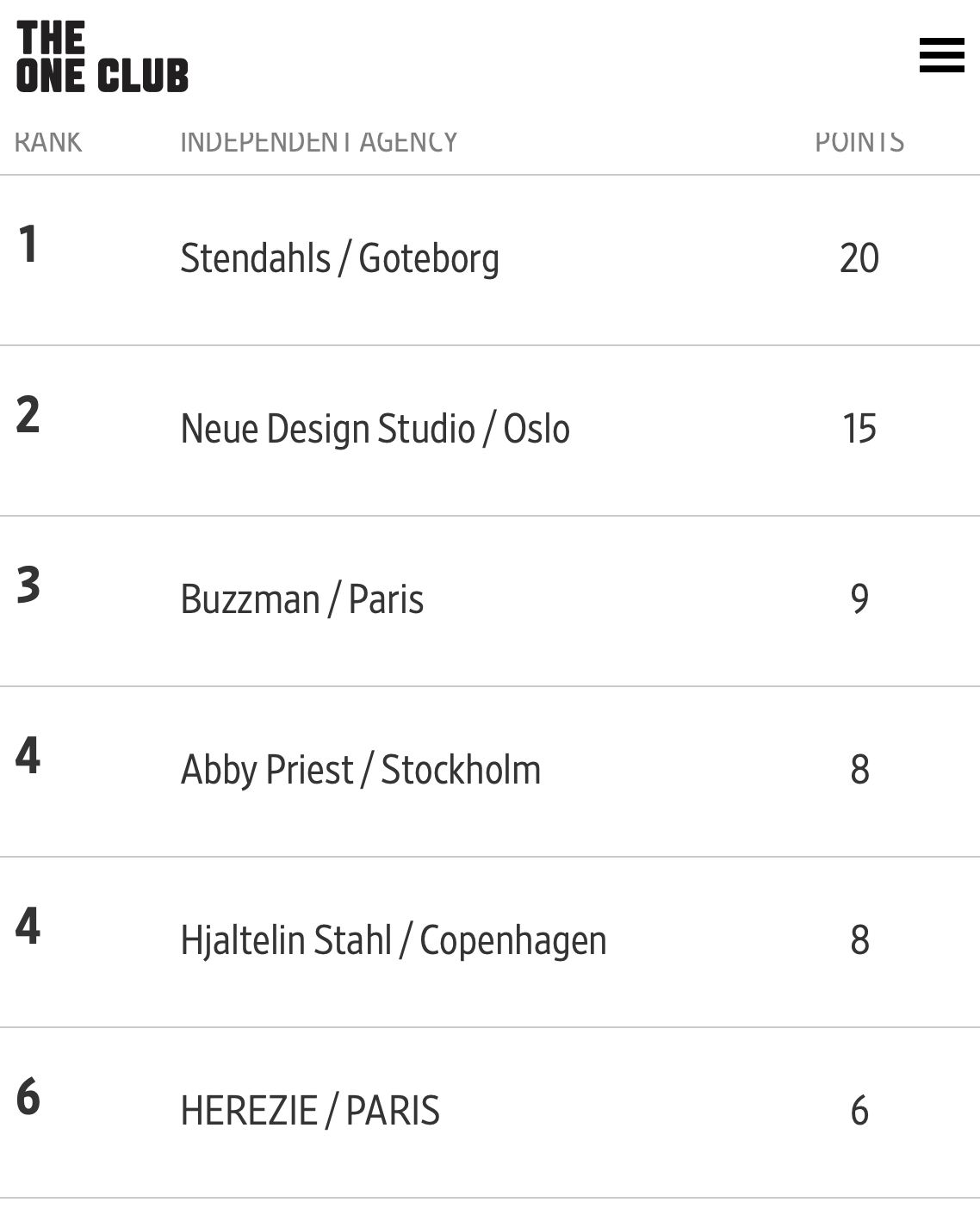
Task: Click the 9 points value for Buzzman
Action: (859, 599)
